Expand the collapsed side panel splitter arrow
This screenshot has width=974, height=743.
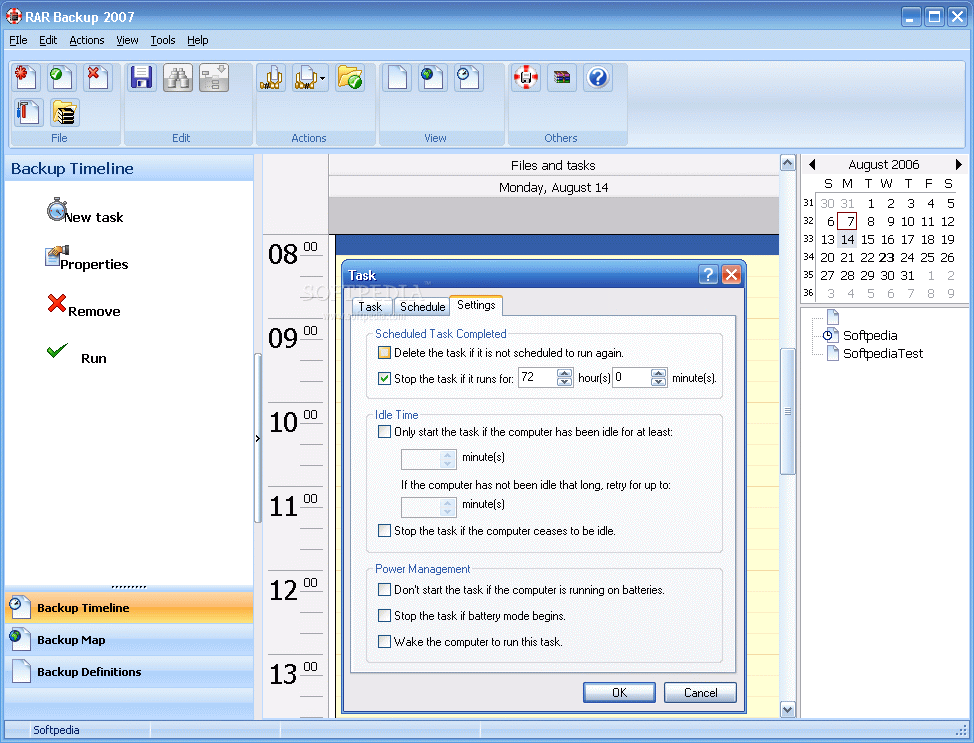(x=257, y=438)
